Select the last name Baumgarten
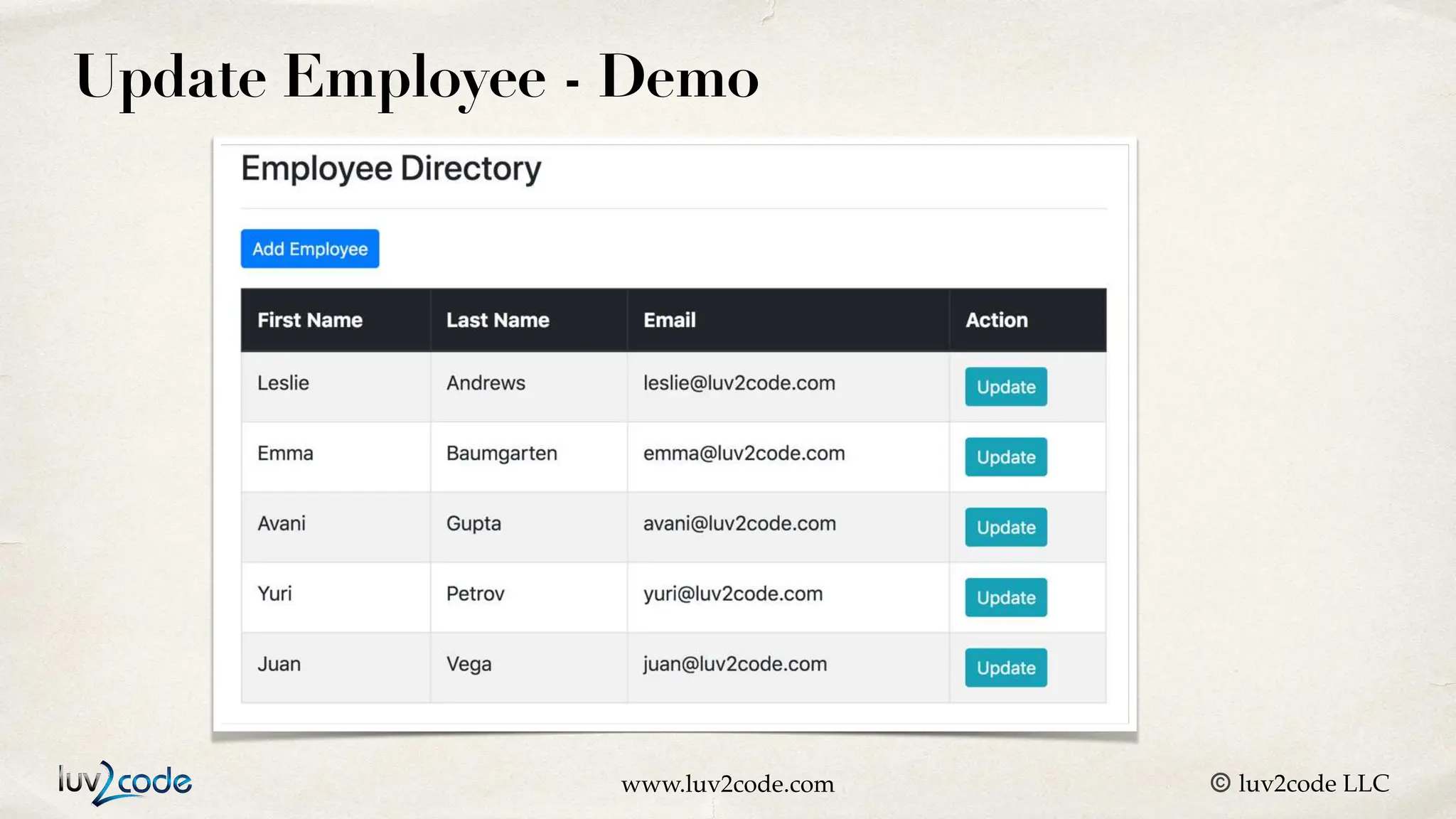Viewport: 1456px width, 819px height. (502, 454)
